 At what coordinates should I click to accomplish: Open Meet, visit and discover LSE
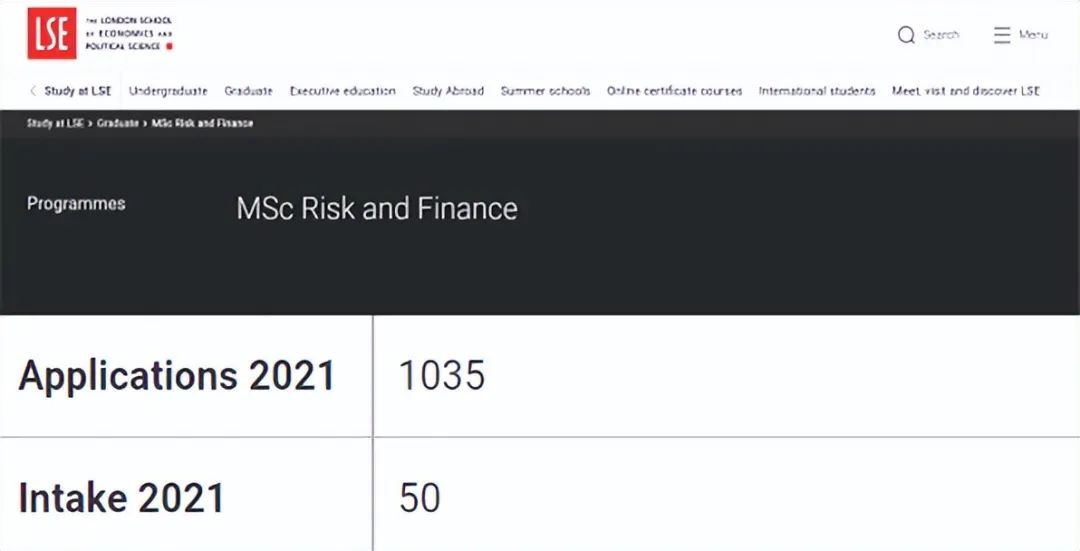966,91
